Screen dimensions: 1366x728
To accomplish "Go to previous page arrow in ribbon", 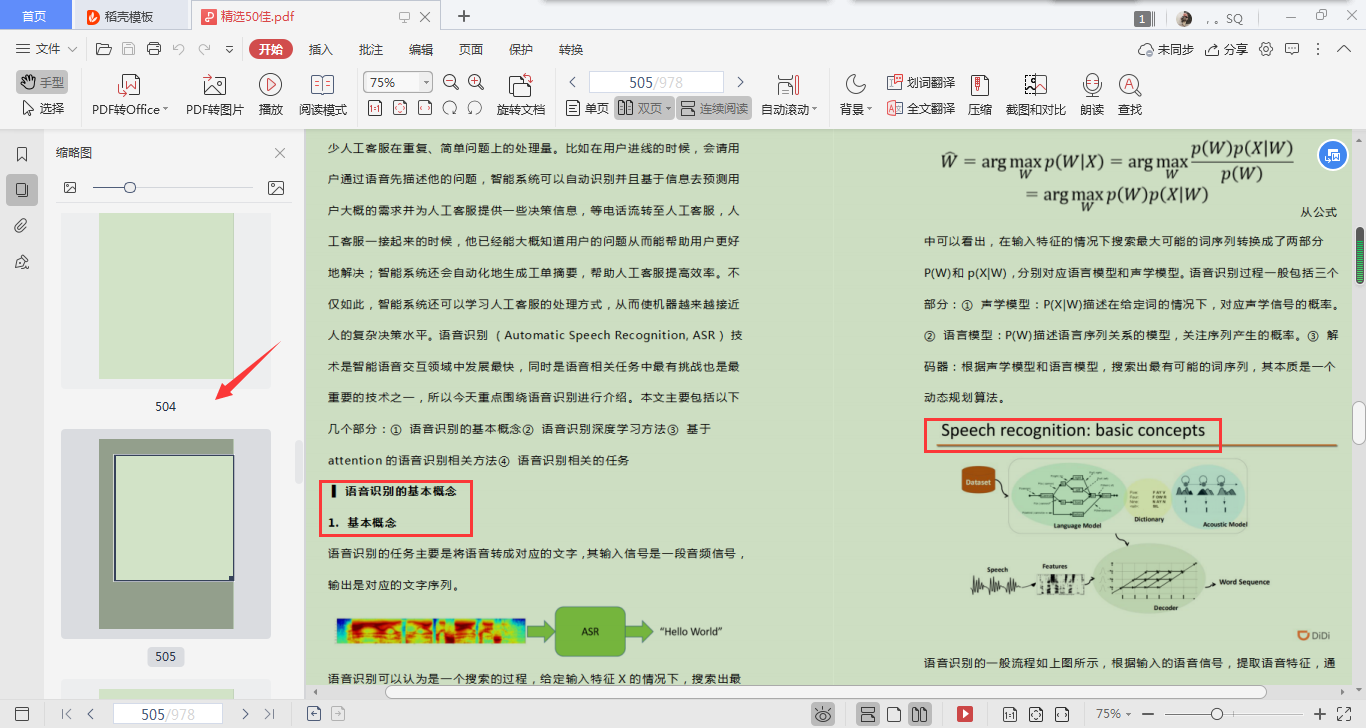I will pos(573,82).
